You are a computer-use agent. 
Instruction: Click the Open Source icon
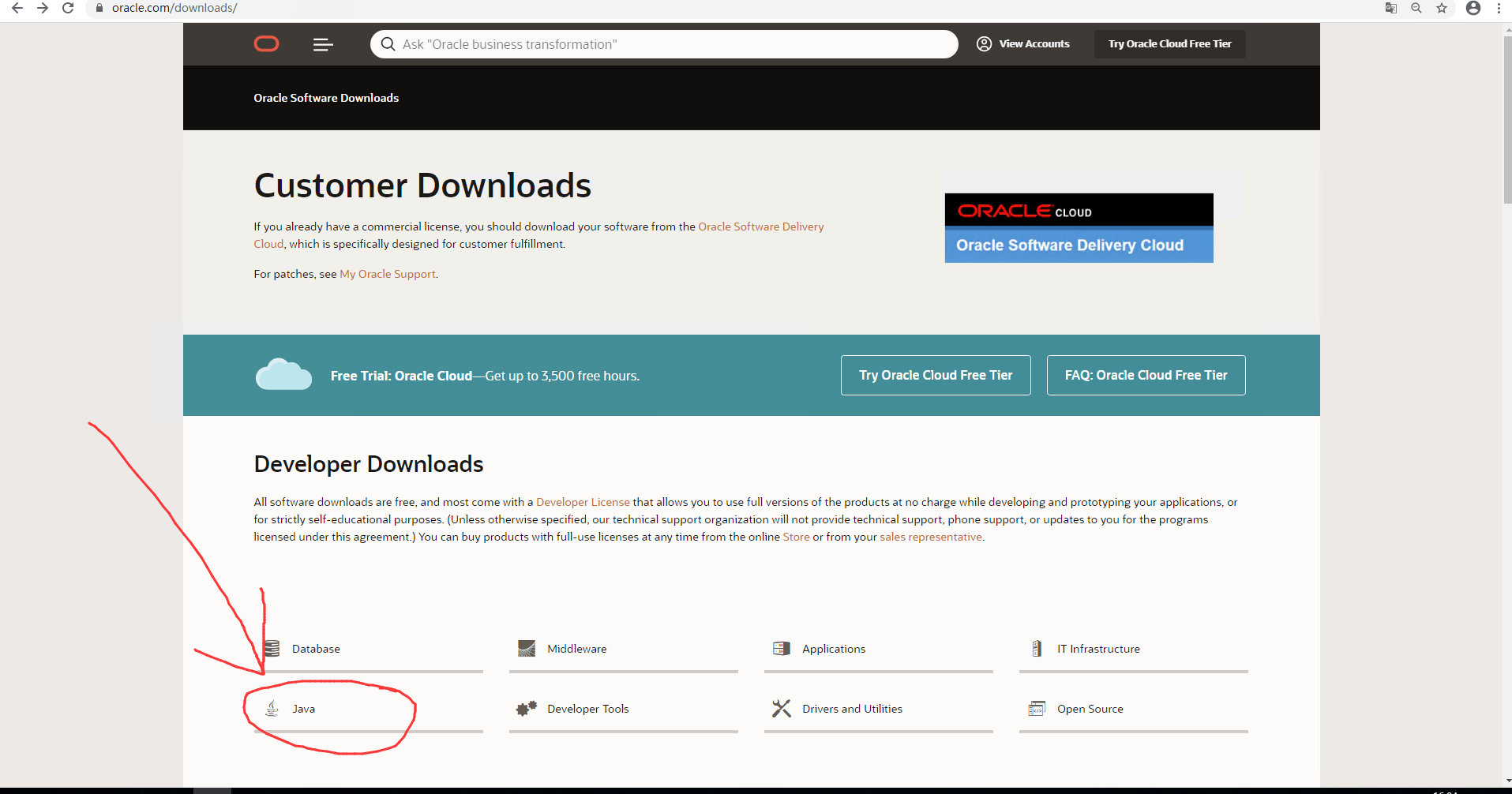tap(1037, 709)
